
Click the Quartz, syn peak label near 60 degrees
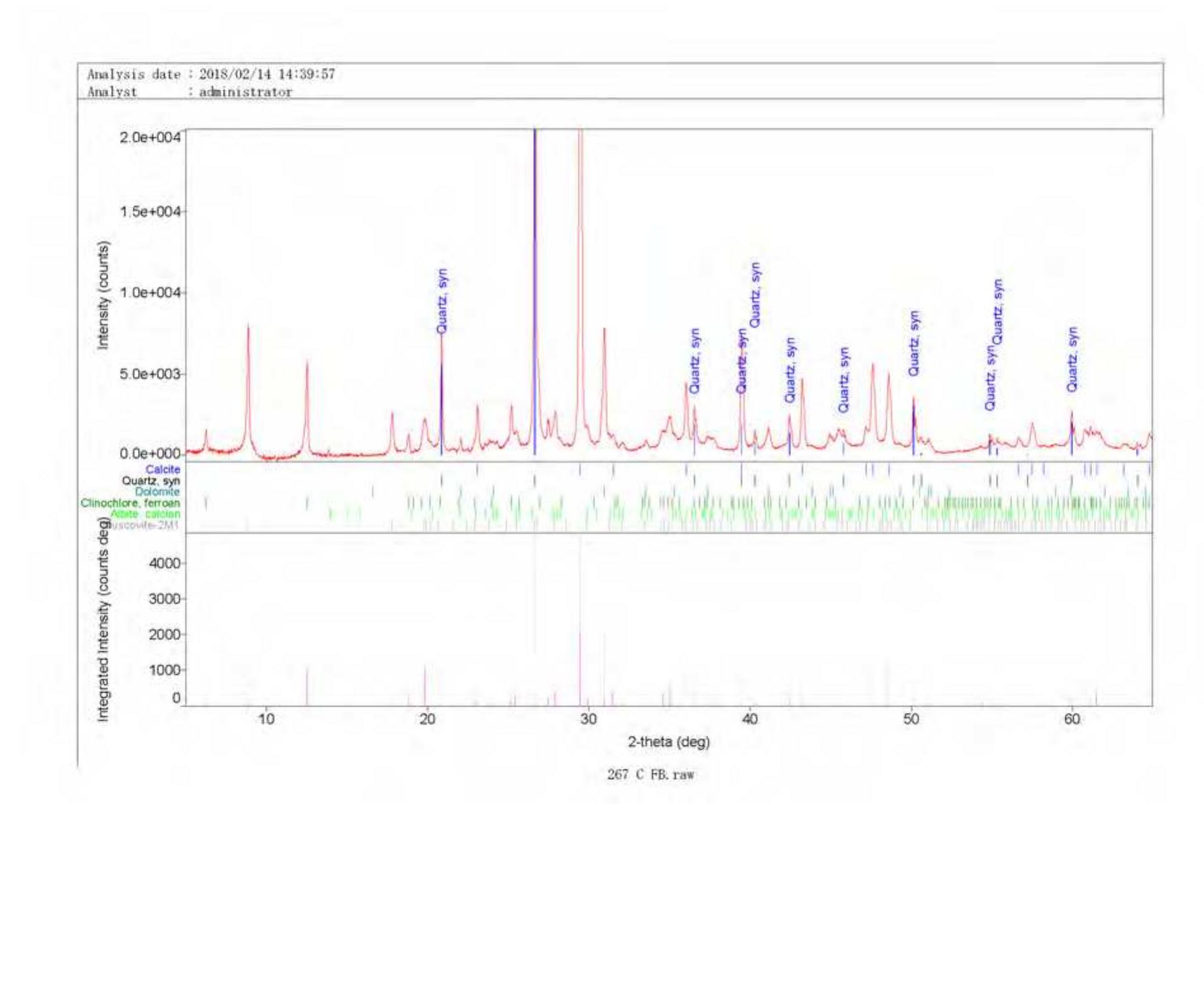click(1072, 359)
